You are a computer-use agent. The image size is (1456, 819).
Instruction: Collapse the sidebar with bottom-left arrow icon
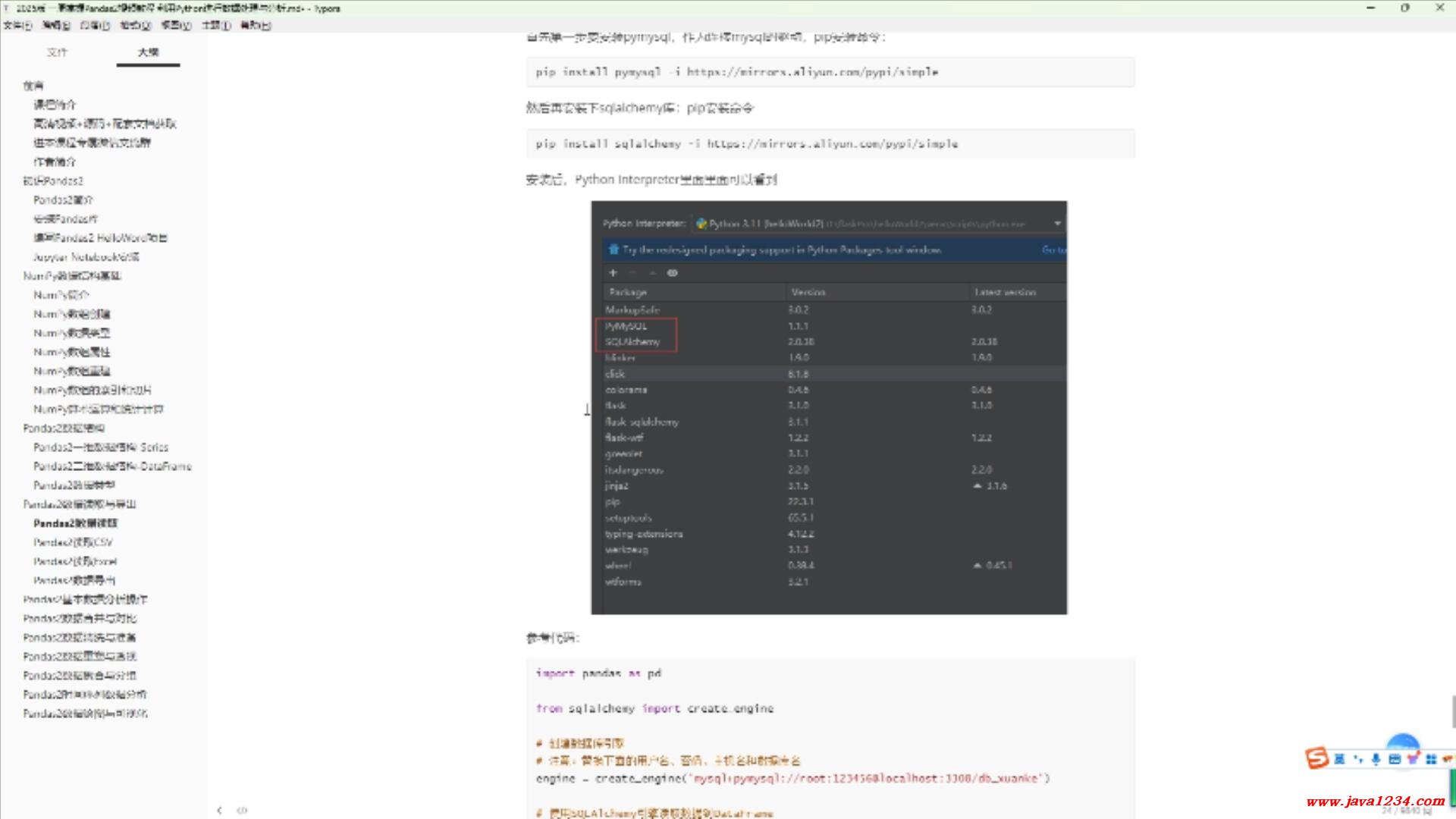219,810
